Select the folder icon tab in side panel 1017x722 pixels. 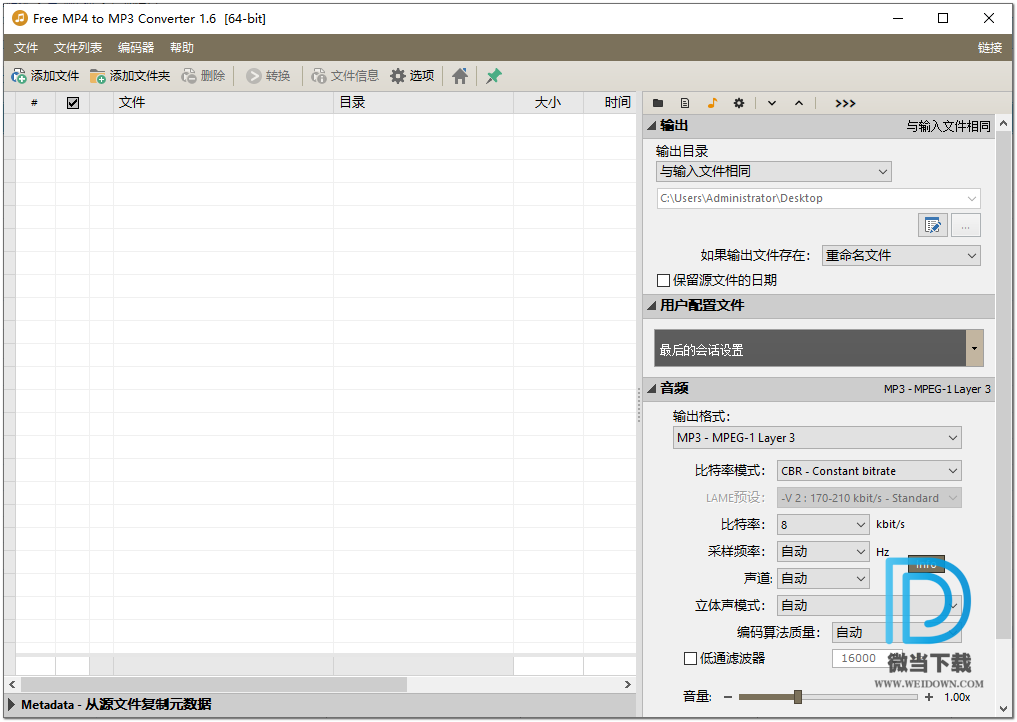point(658,103)
